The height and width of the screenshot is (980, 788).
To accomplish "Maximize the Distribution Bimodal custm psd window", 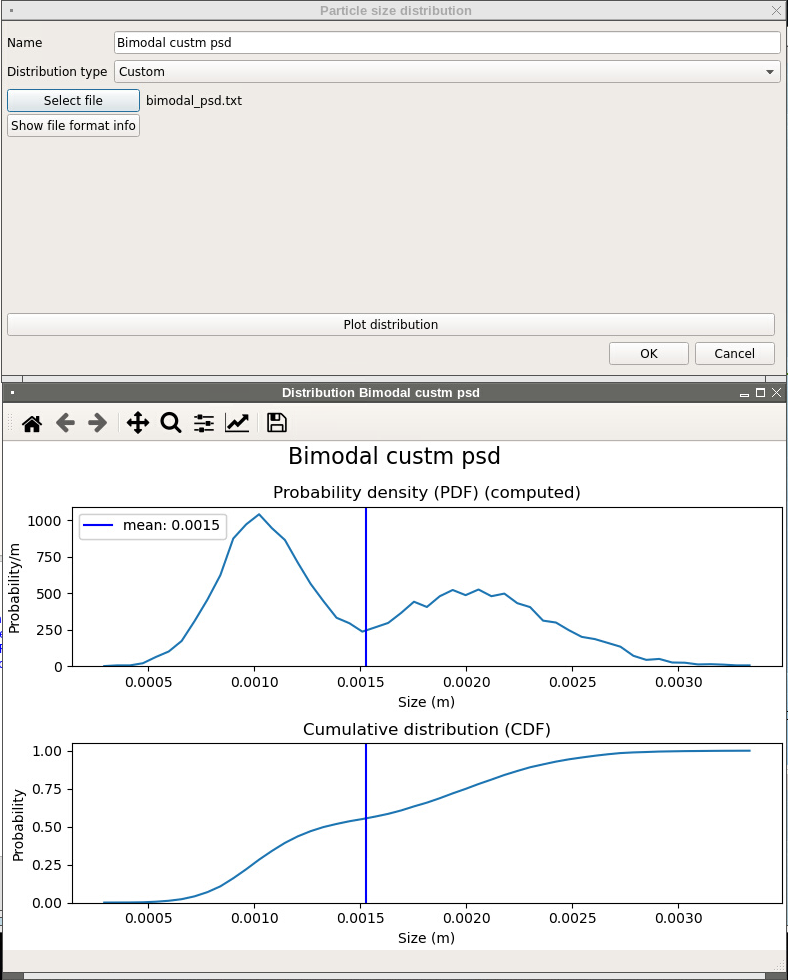I will coord(760,393).
